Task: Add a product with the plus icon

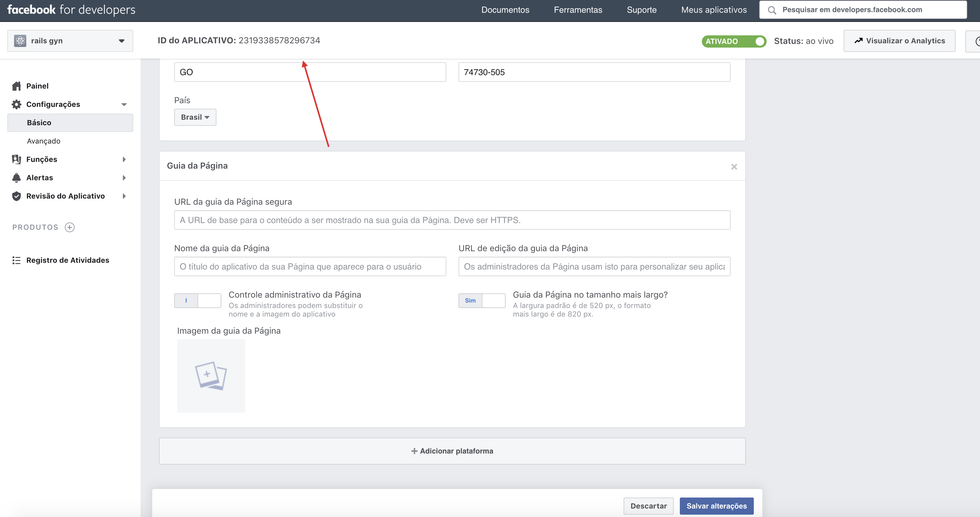Action: coord(70,227)
